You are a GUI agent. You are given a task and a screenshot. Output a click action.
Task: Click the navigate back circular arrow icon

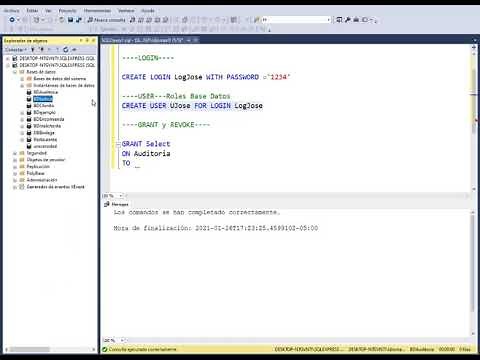12,20
